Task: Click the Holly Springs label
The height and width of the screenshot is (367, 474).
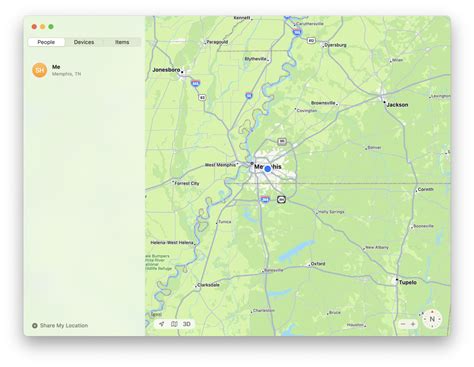Action: coord(331,211)
